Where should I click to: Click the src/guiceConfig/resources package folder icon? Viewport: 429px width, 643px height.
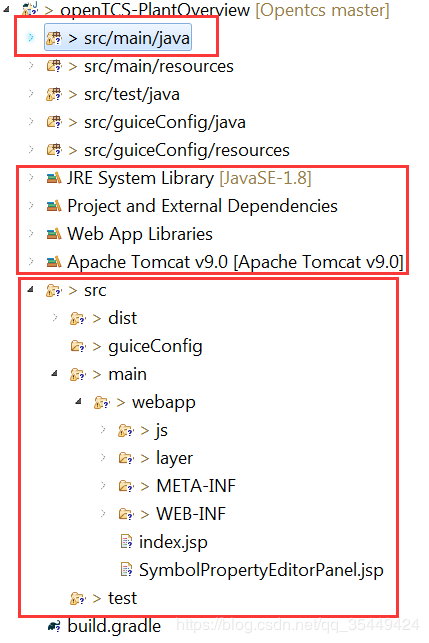(x=54, y=150)
